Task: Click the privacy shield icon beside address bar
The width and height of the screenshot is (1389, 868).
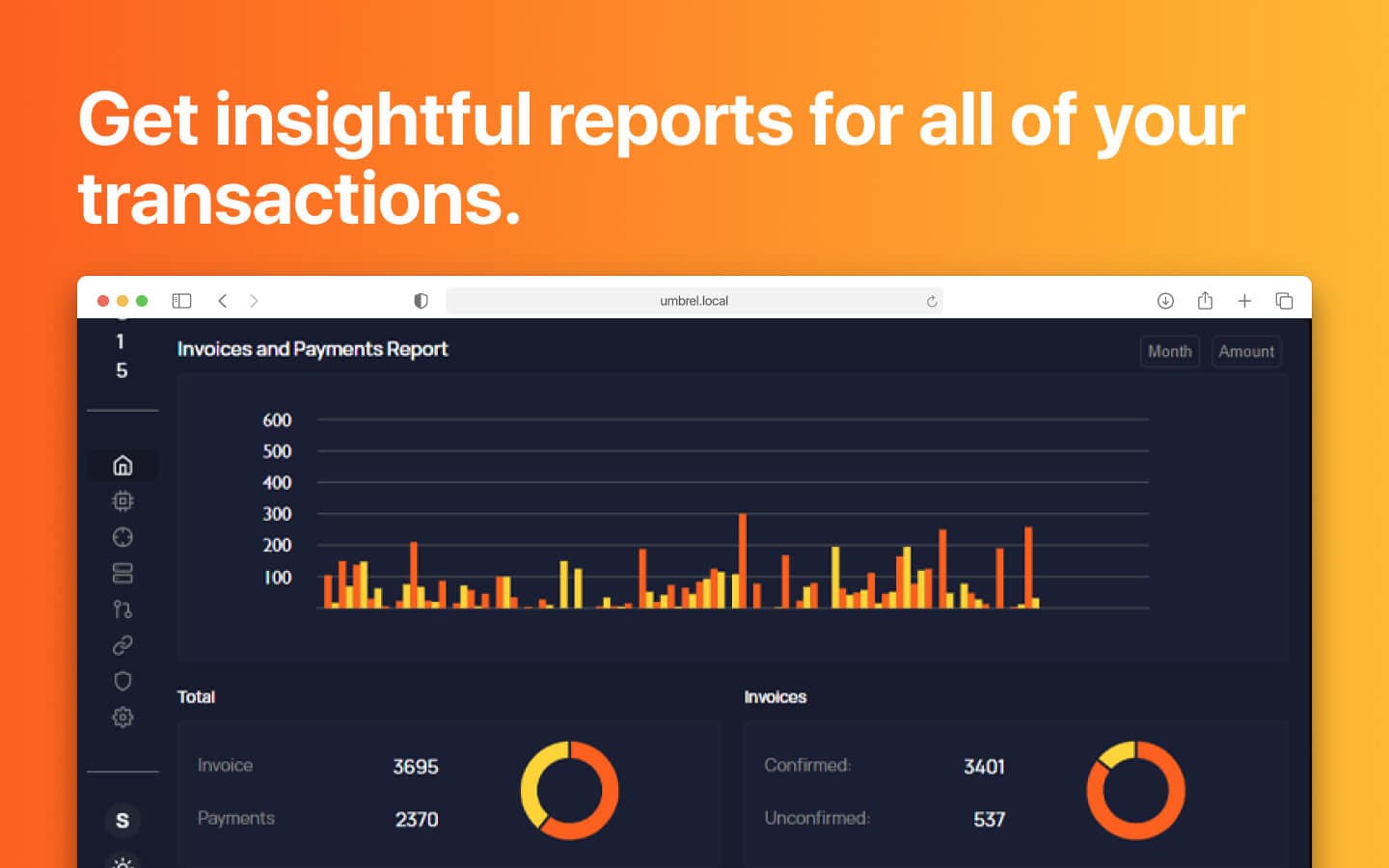Action: tap(421, 301)
